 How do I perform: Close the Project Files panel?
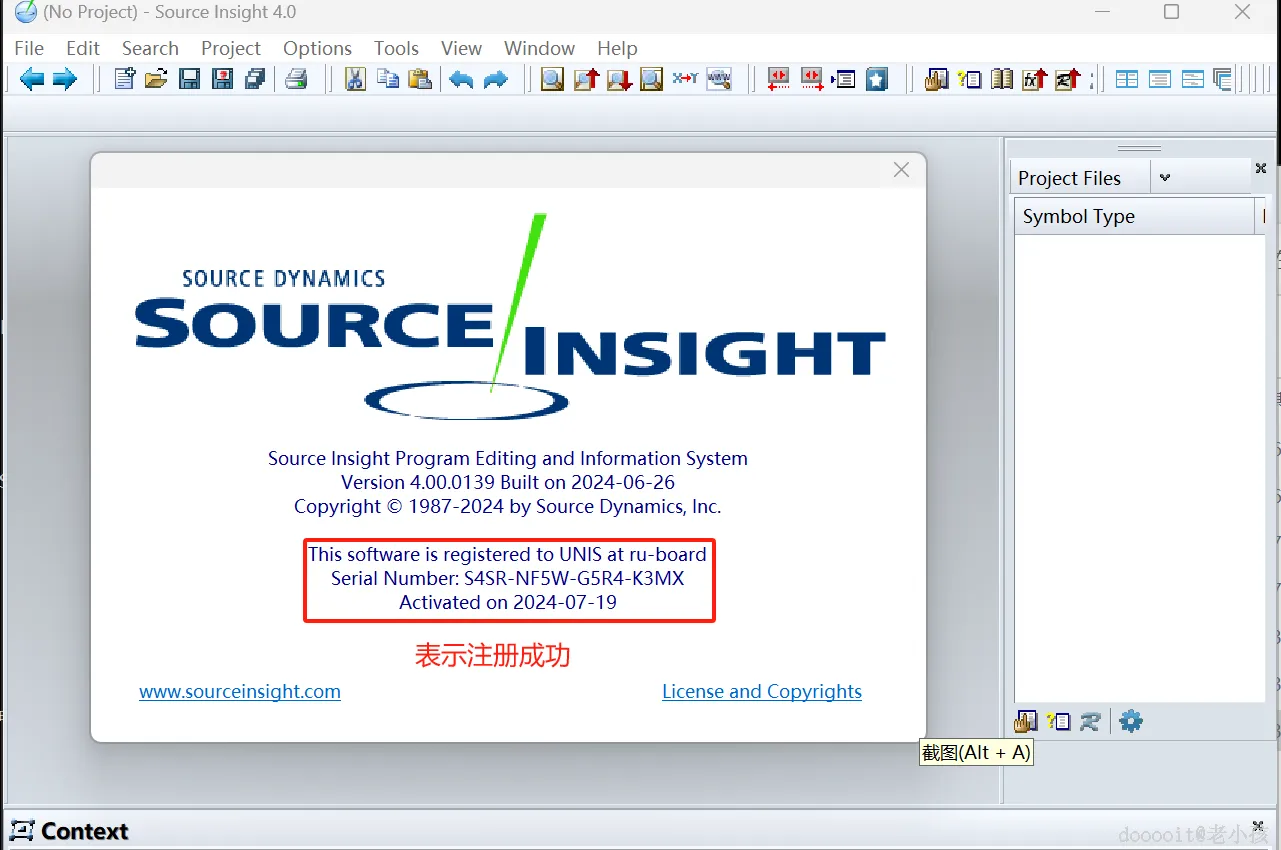point(1261,169)
